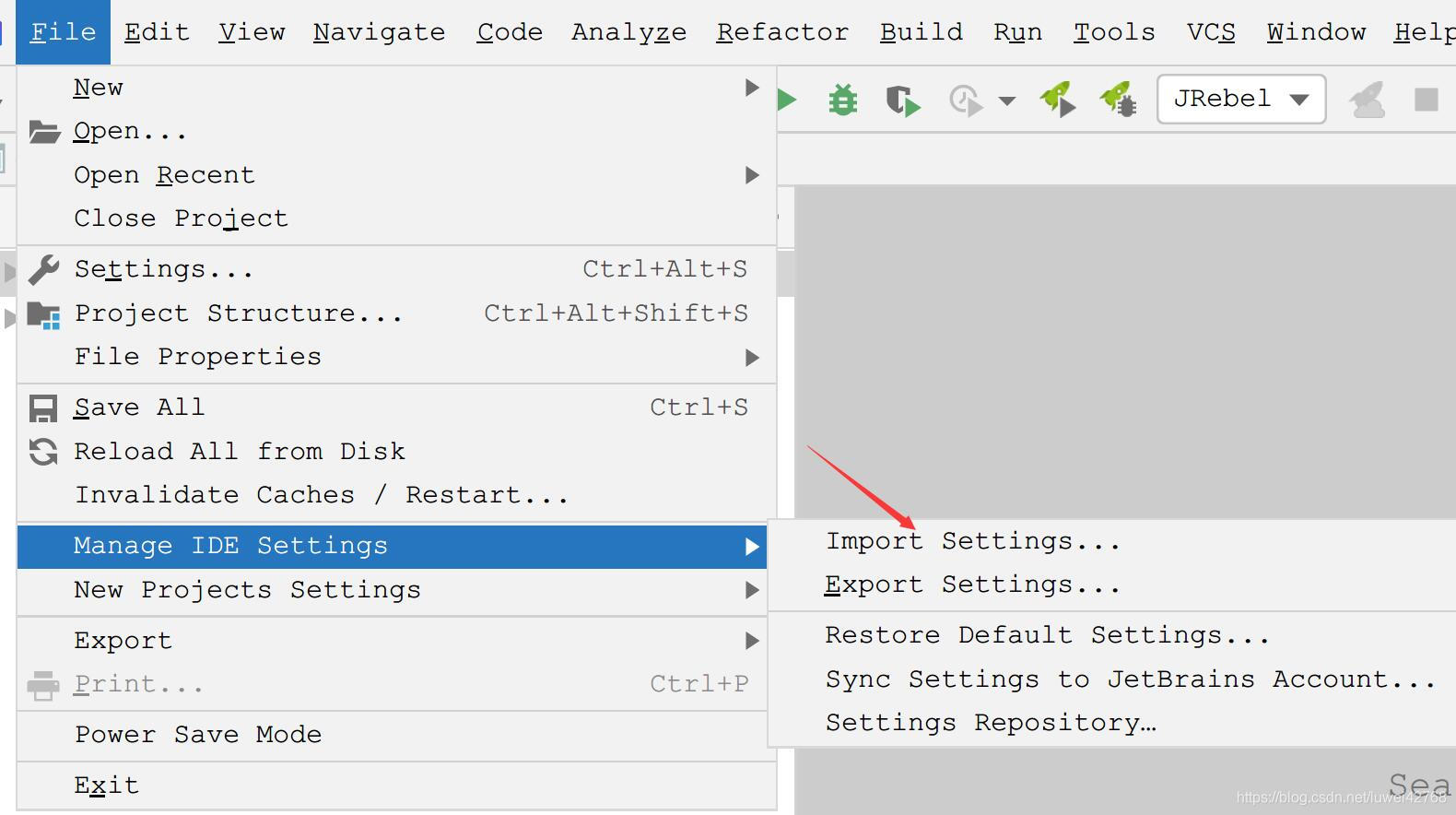The image size is (1456, 815).
Task: Open the Code menu
Action: pos(510,32)
